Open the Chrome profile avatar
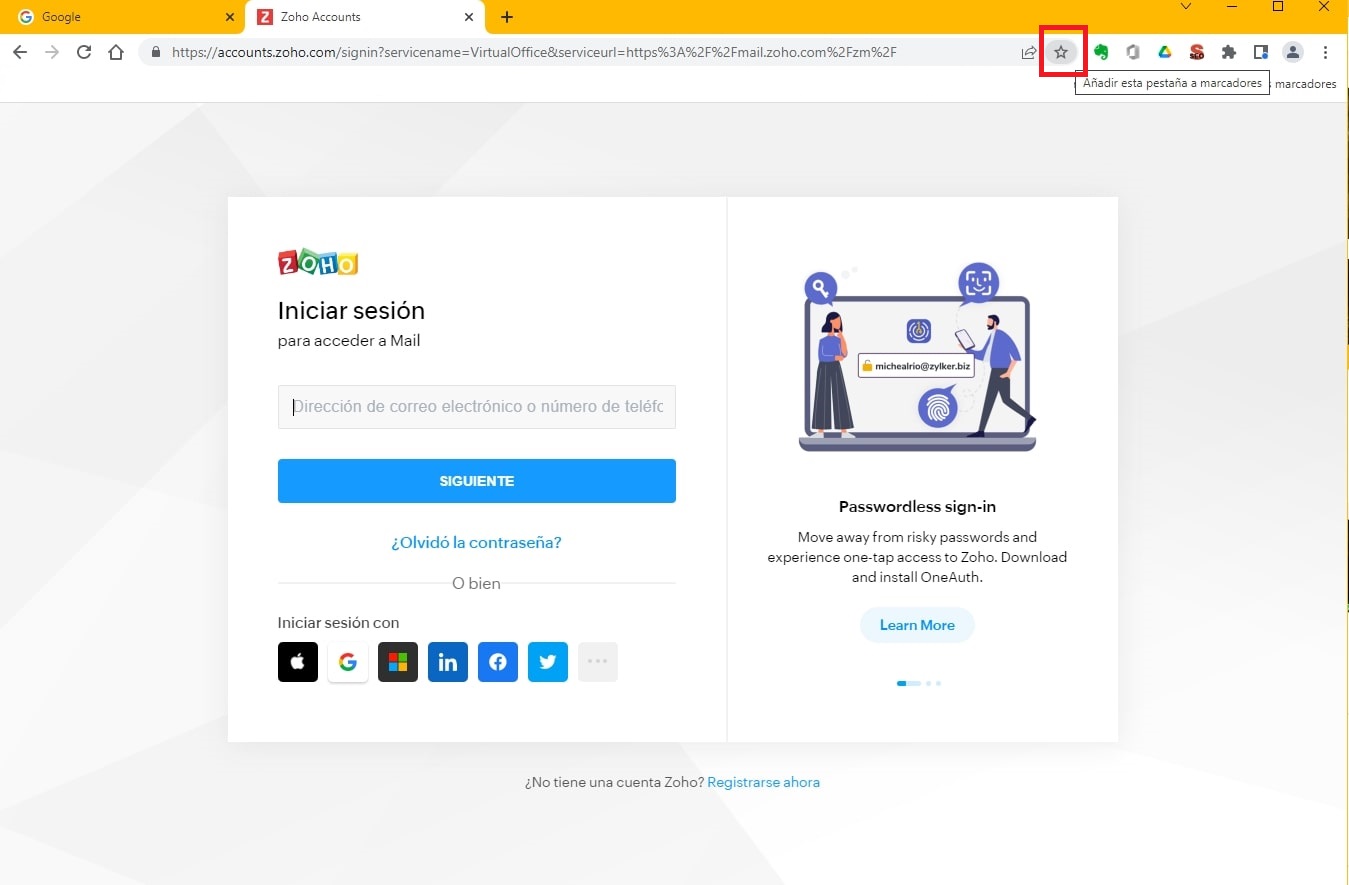Image resolution: width=1349 pixels, height=885 pixels. pyautogui.click(x=1293, y=52)
